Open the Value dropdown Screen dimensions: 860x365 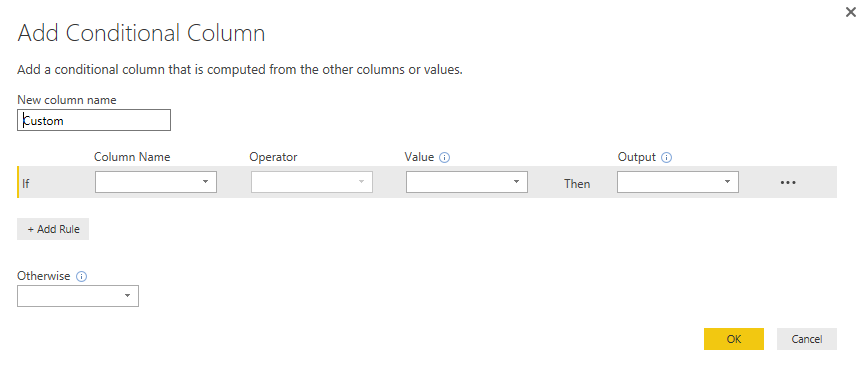(467, 182)
